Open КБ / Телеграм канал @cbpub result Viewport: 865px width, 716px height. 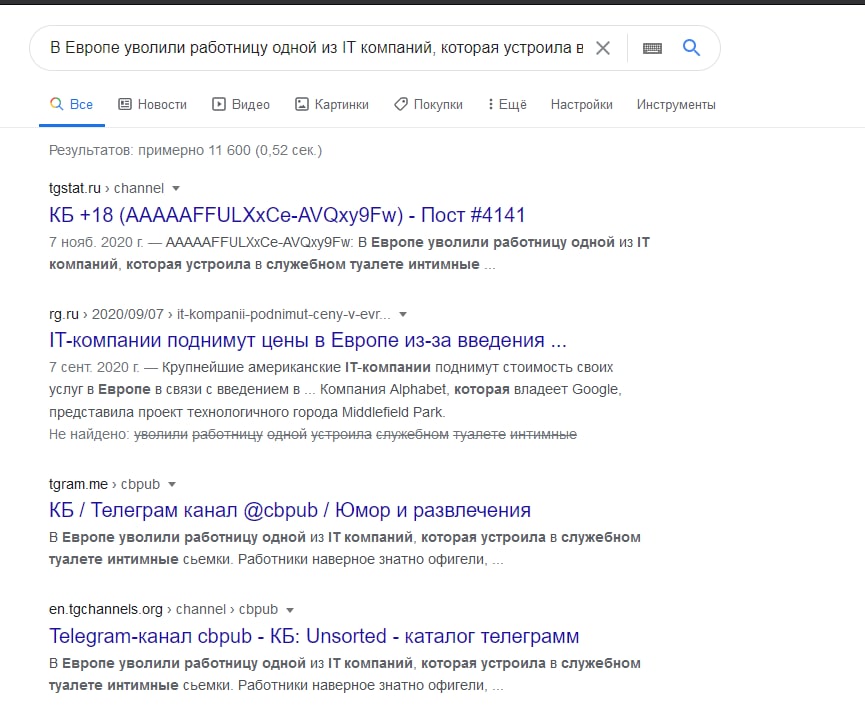click(290, 510)
